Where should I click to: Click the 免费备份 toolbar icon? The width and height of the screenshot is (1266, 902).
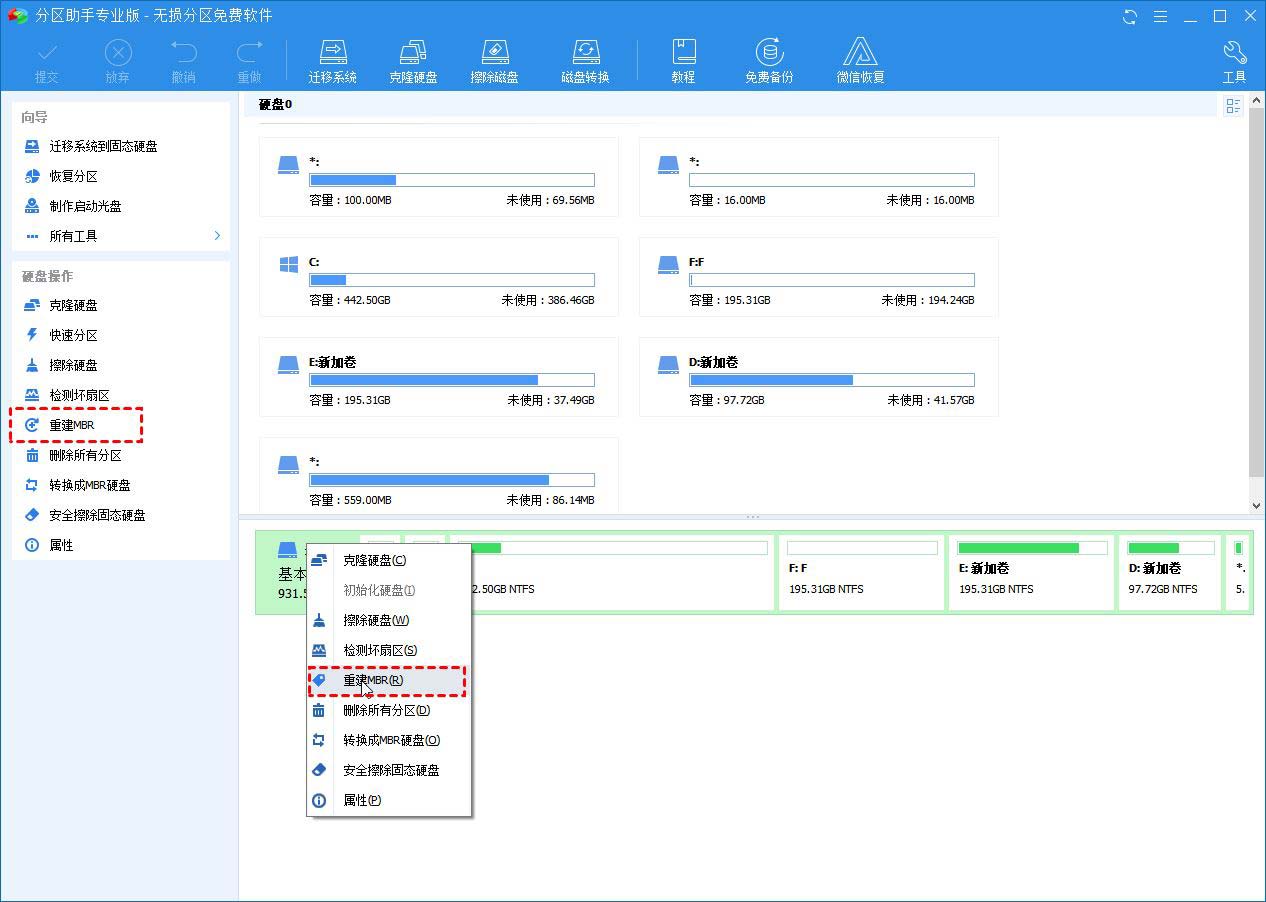click(x=768, y=58)
